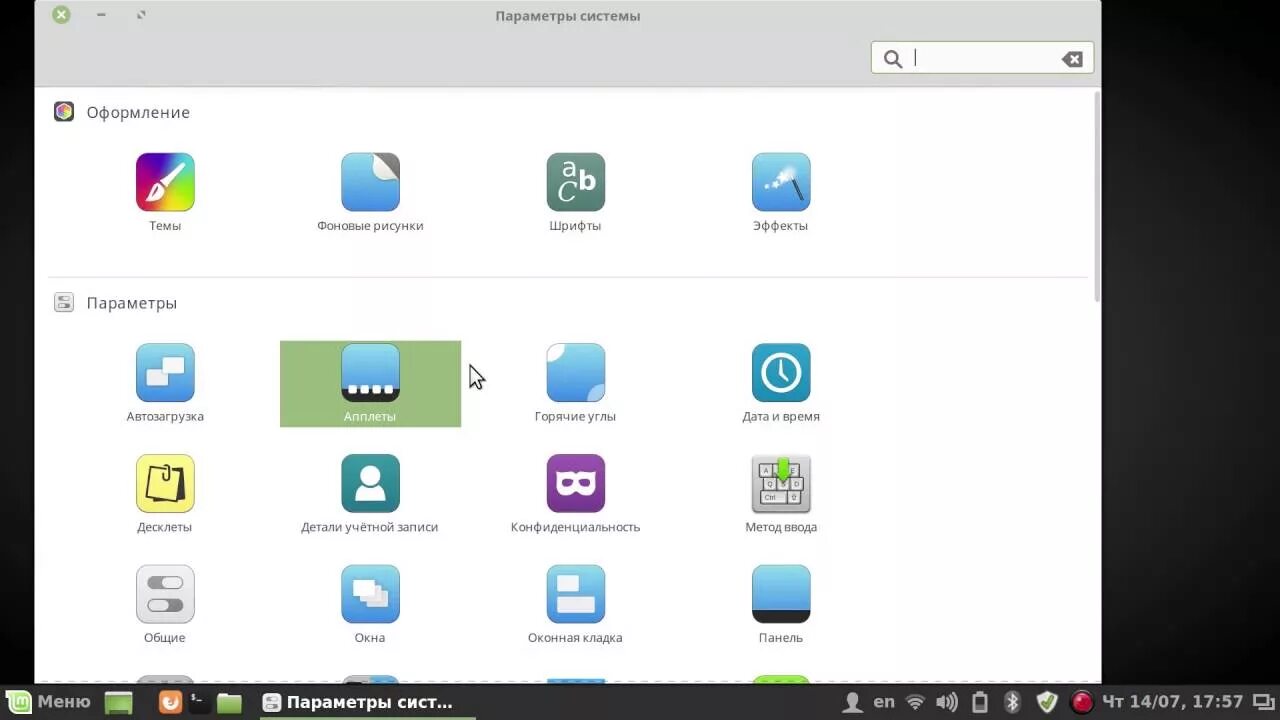Open the en keyboard layout indicator
1280x720 pixels.
pos(884,703)
